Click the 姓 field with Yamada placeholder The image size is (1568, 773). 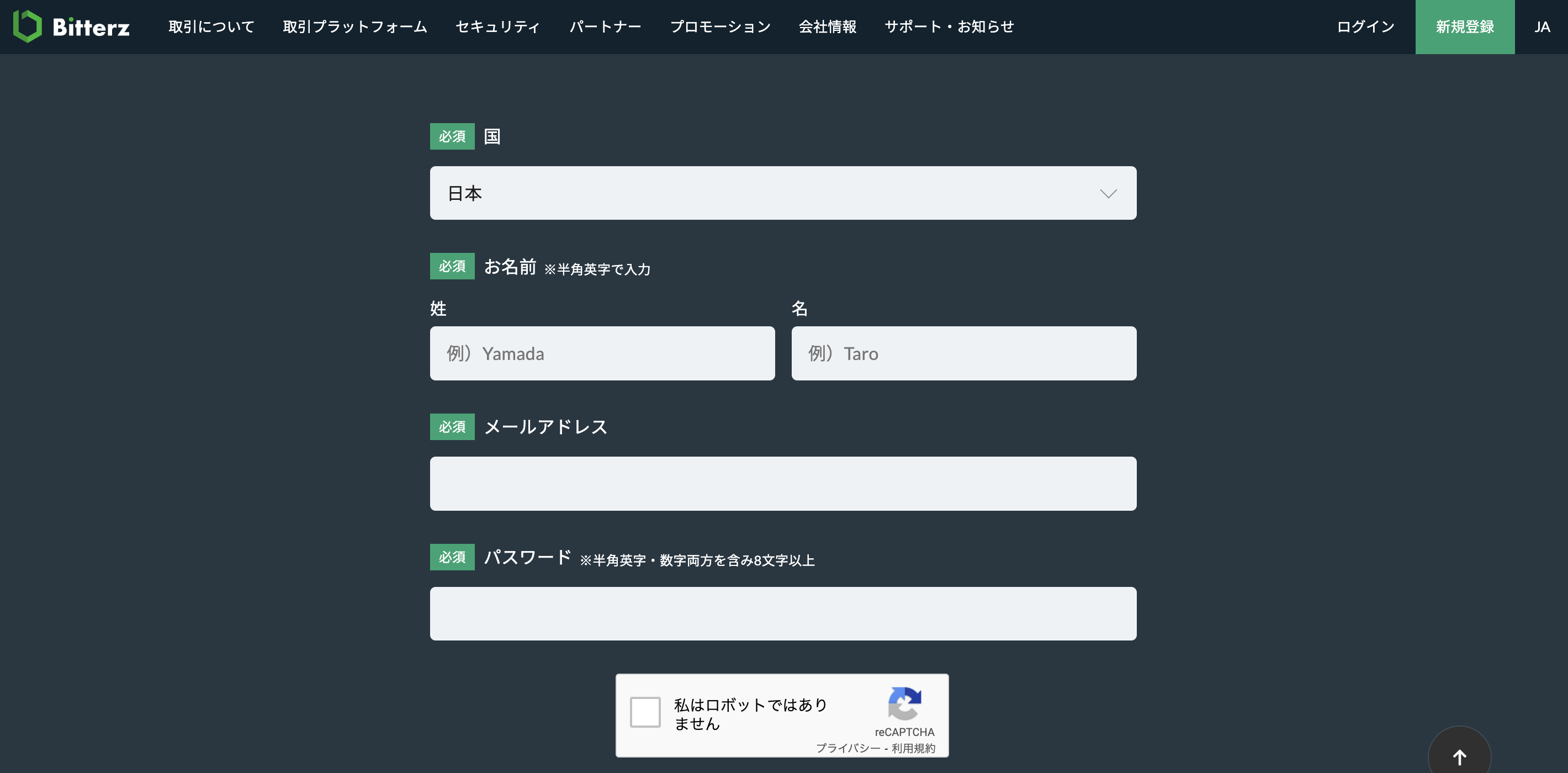pos(602,353)
